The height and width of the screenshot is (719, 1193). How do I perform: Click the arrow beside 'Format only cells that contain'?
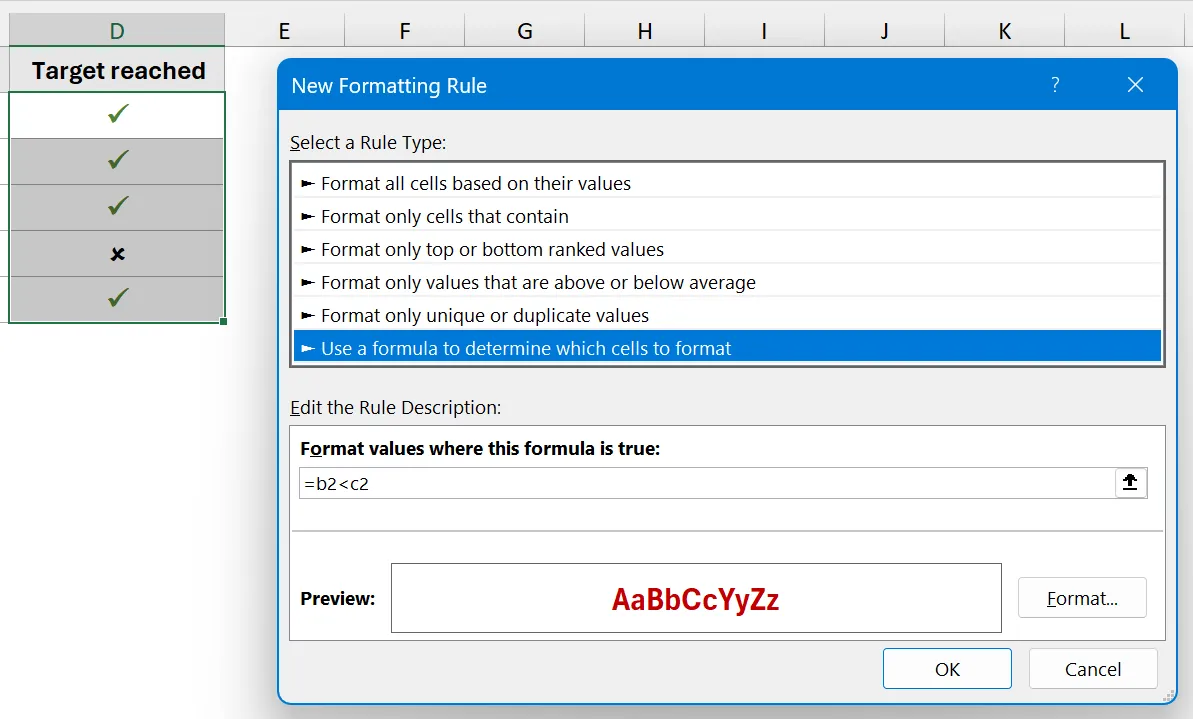point(308,216)
